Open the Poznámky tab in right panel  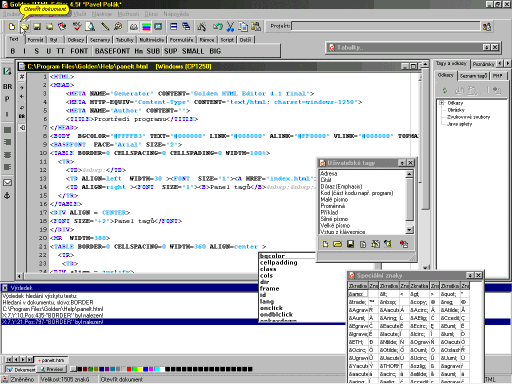tap(483, 64)
